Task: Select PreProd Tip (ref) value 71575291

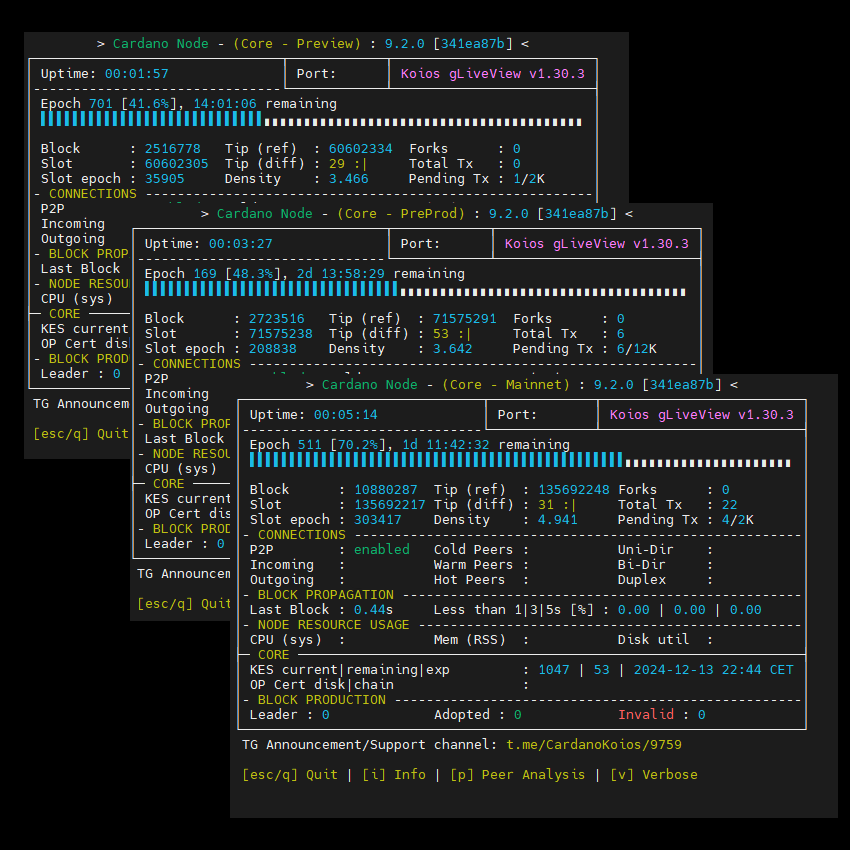Action: coord(465,319)
